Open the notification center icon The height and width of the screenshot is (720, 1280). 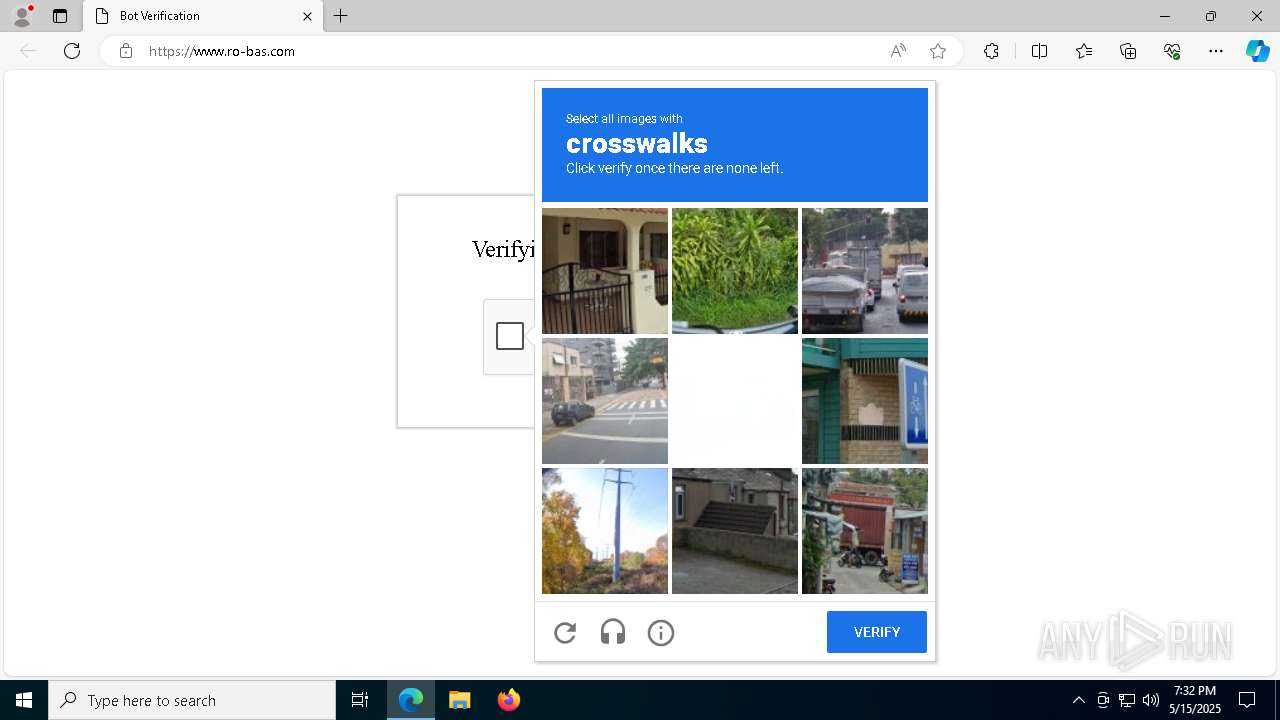tap(1247, 700)
